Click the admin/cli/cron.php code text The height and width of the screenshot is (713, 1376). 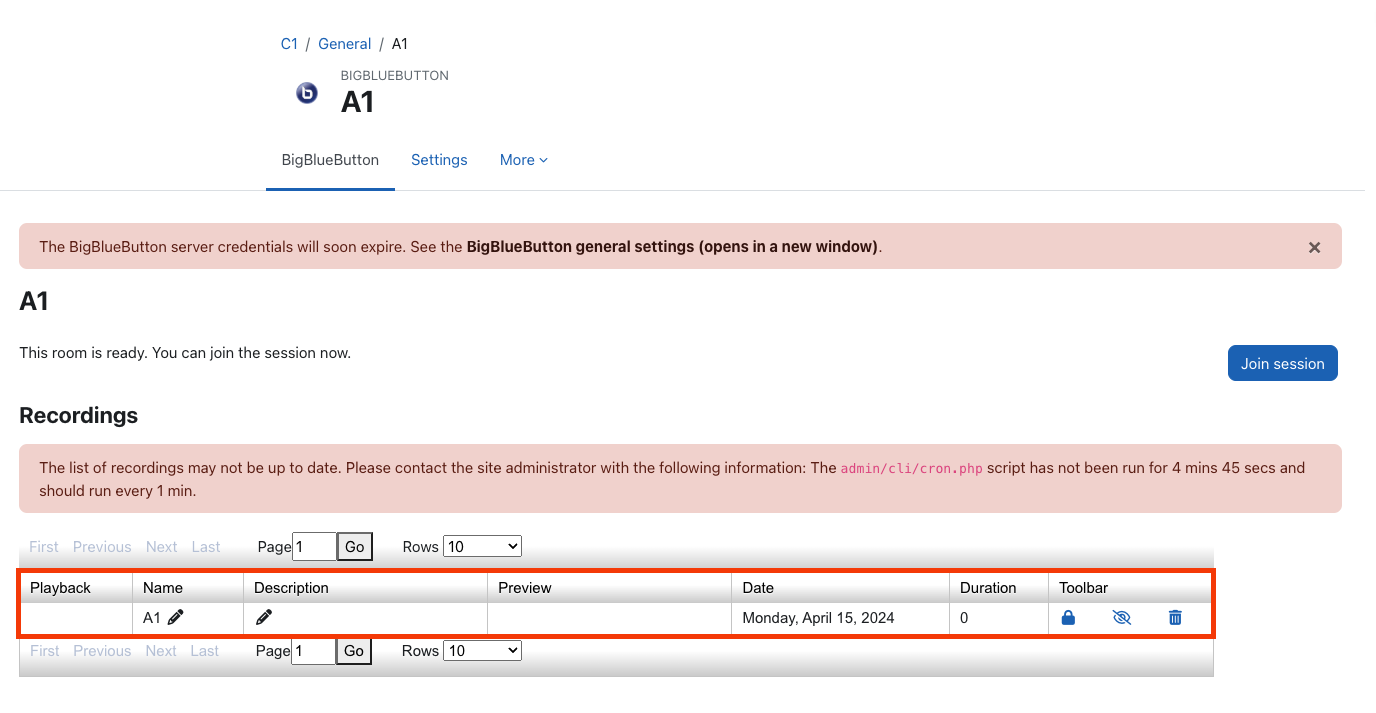(911, 468)
